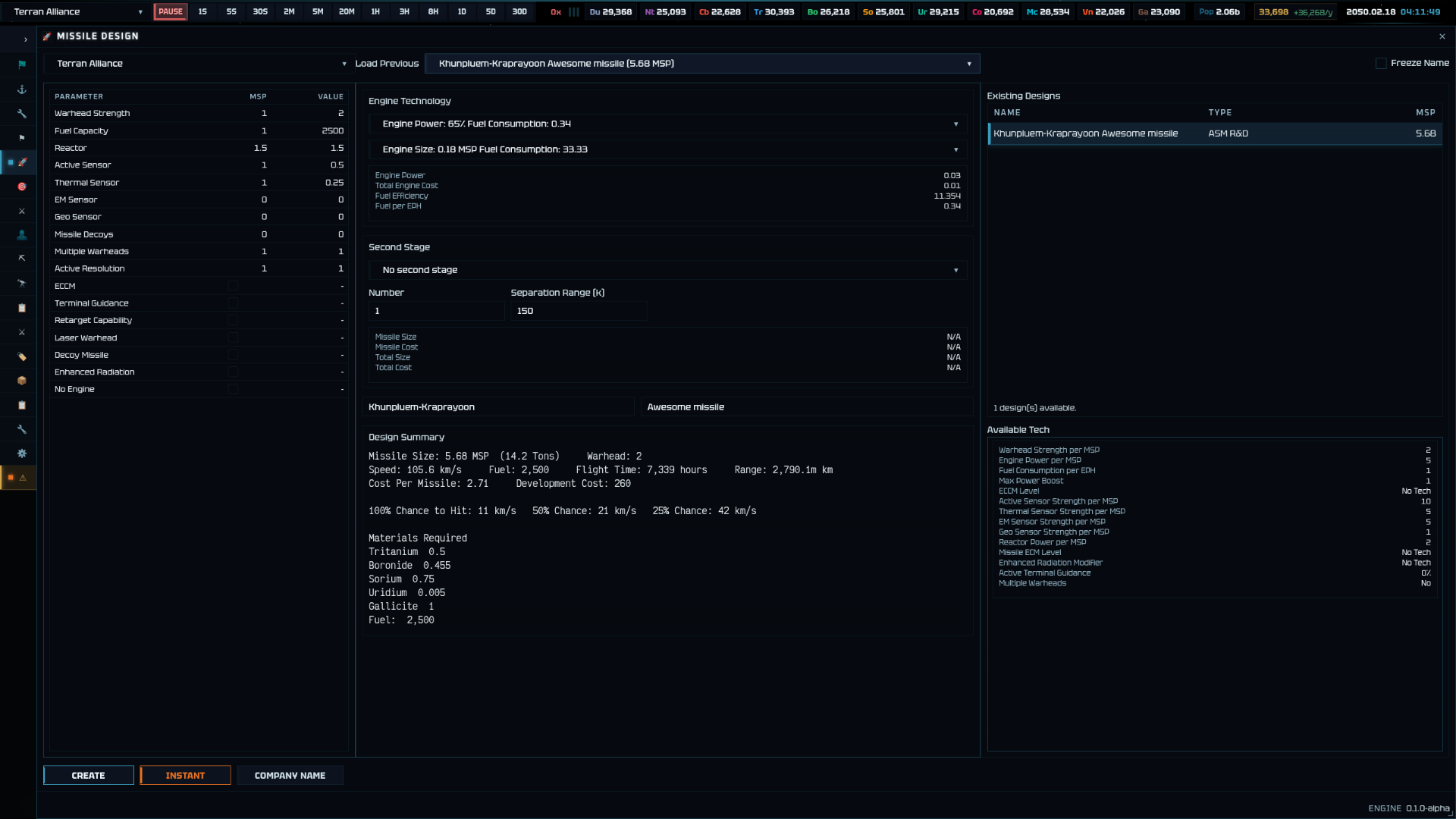This screenshot has width=1456, height=819.
Task: Edit the Khunpluem-Kraprayoon company name field
Action: coord(498,407)
